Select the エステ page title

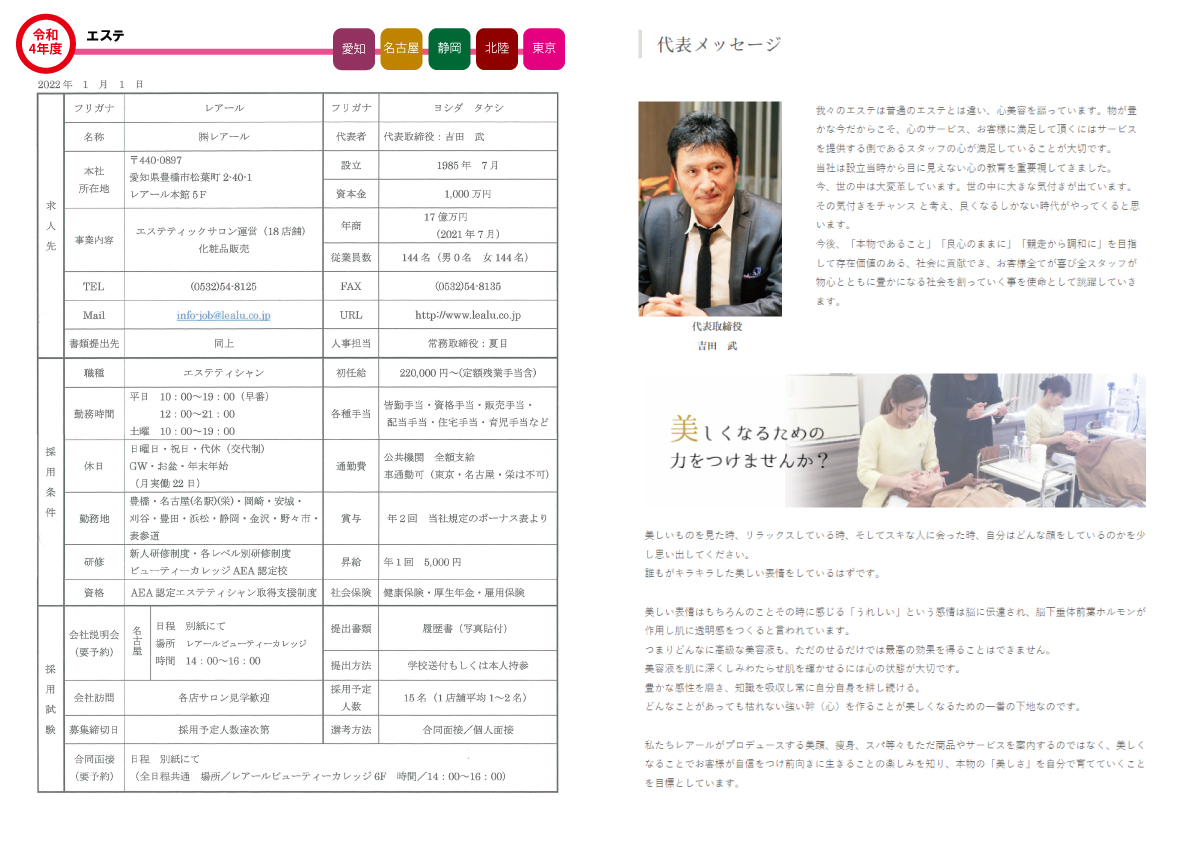106,36
